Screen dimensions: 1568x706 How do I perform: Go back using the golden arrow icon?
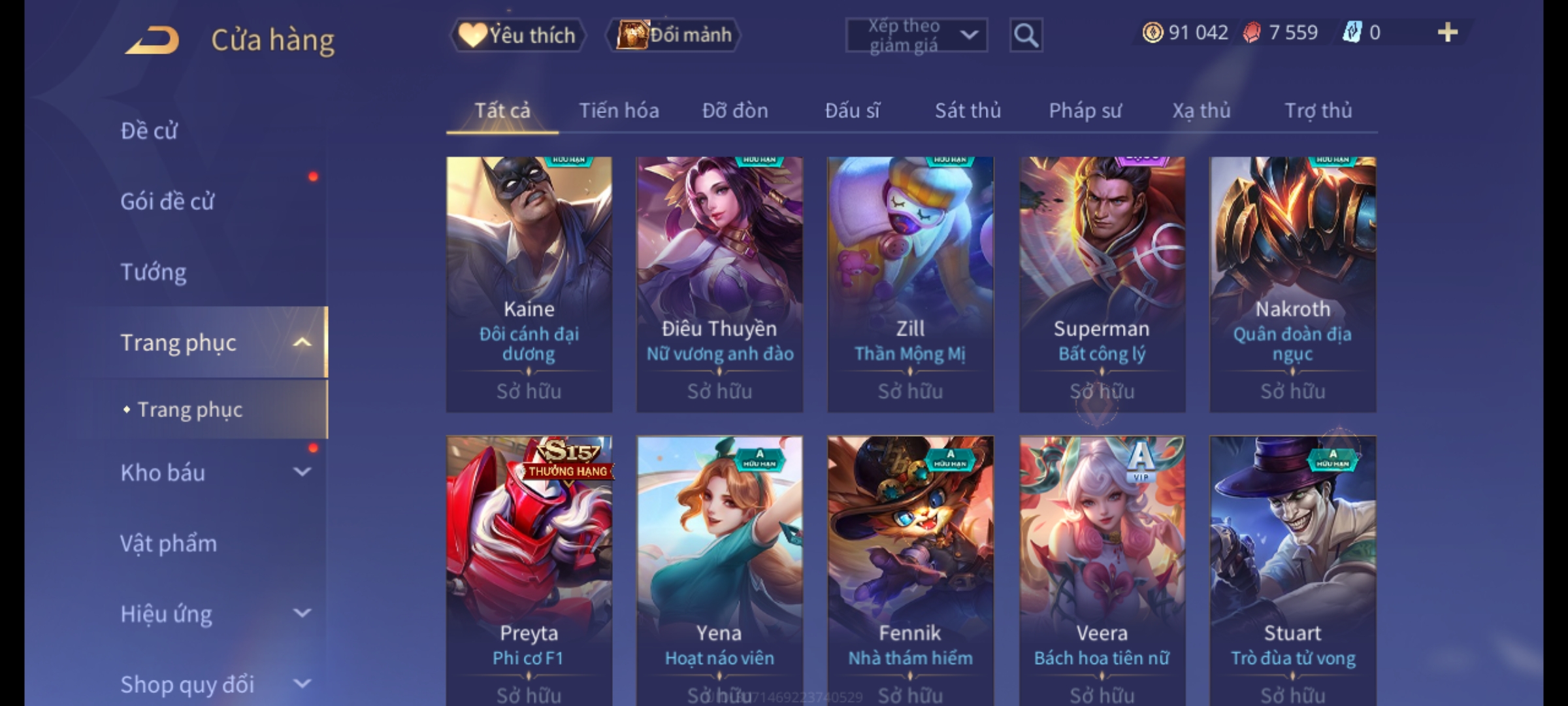point(152,40)
